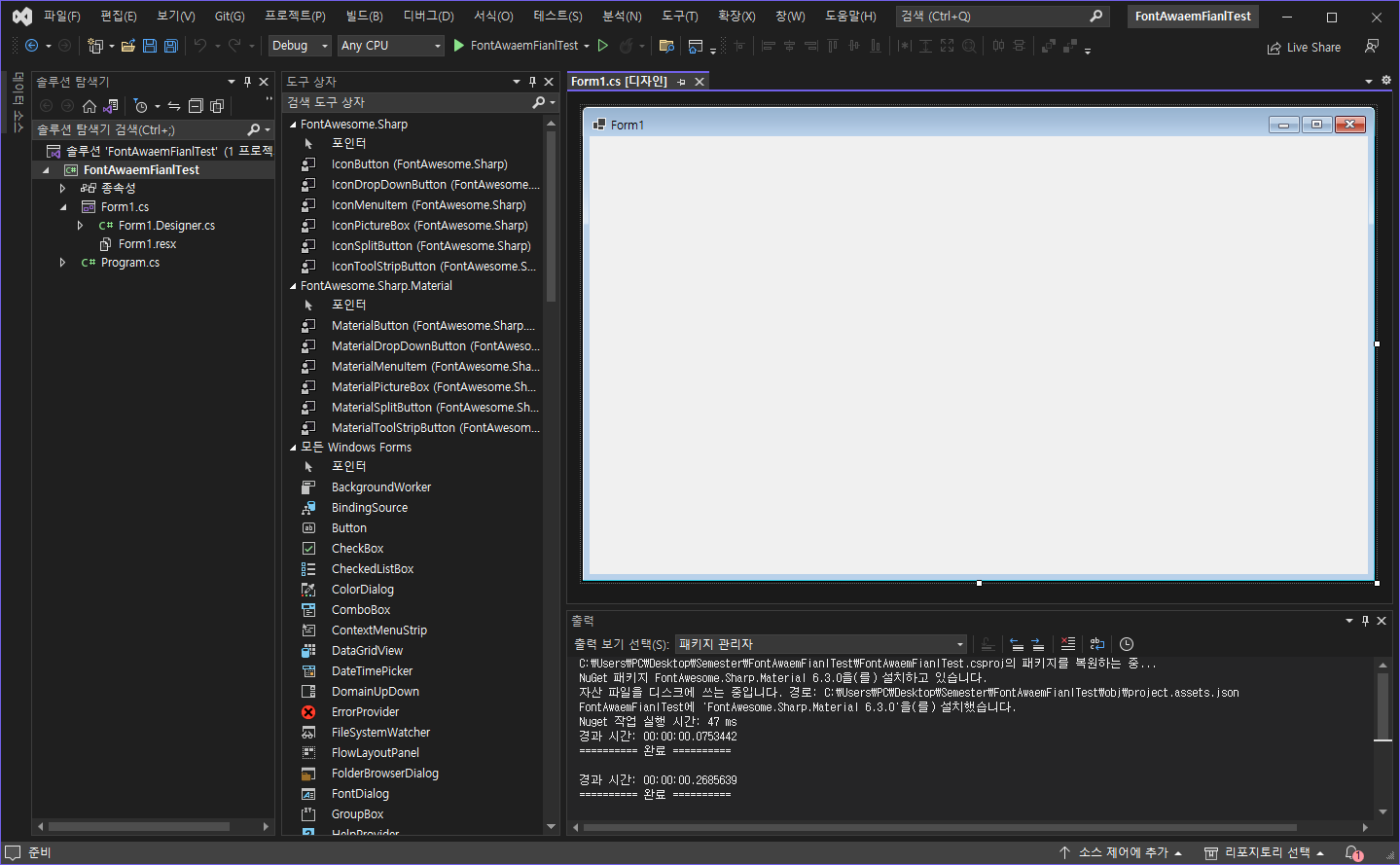Image resolution: width=1400 pixels, height=865 pixels.
Task: Click 소스 제어에 추가 in status bar
Action: 1121,853
